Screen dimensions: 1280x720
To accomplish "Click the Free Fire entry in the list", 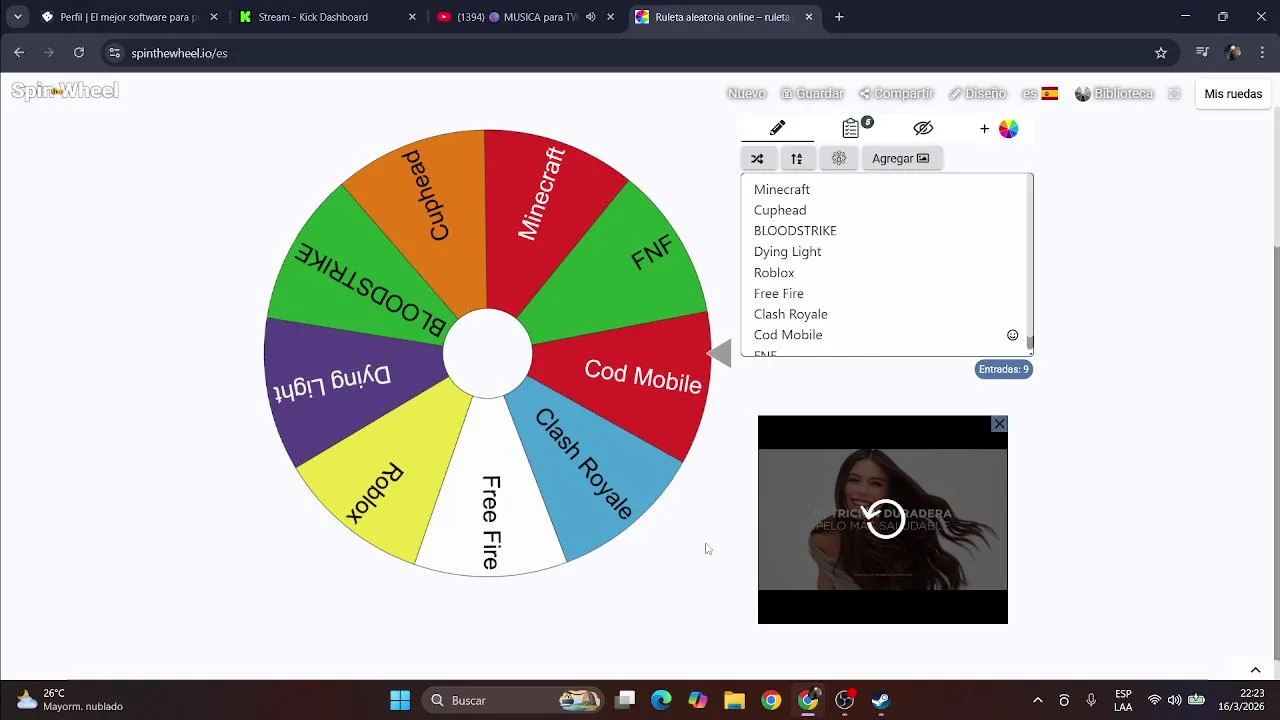I will (779, 293).
